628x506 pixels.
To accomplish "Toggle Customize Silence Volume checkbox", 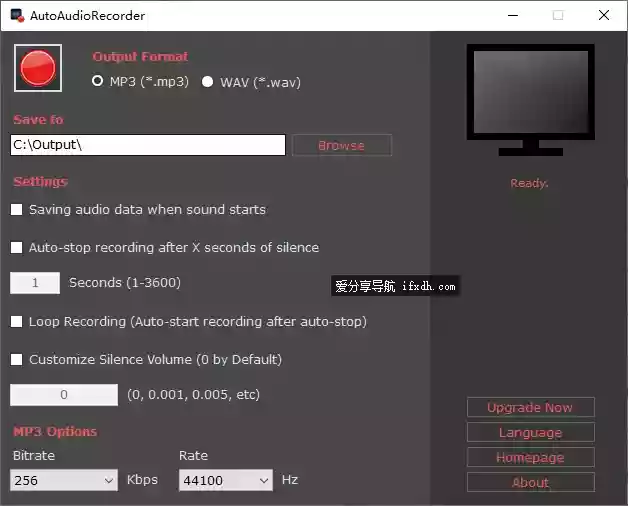I will (16, 359).
